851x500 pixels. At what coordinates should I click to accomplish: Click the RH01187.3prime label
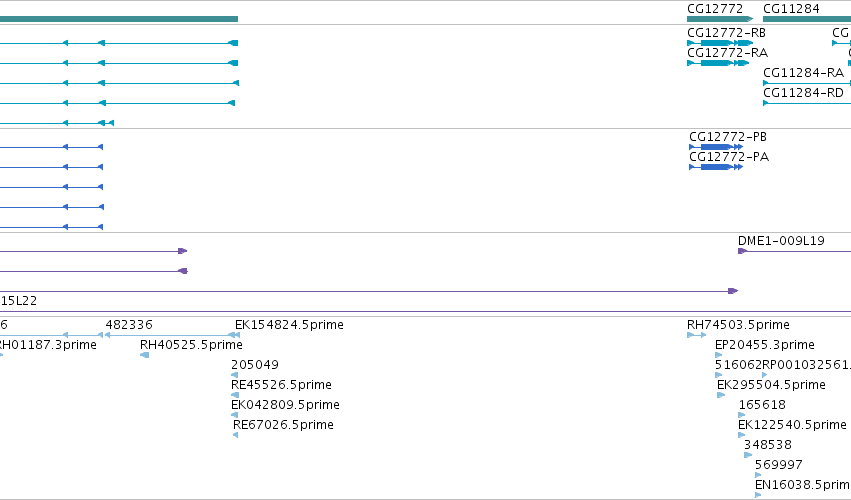pyautogui.click(x=47, y=345)
